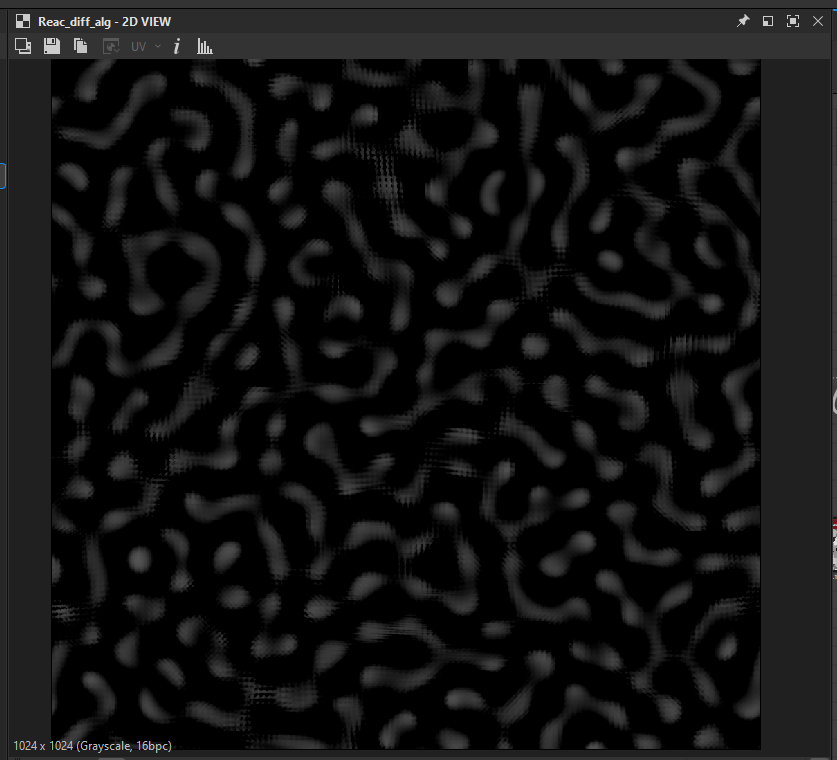The height and width of the screenshot is (760, 837).
Task: Show the histogram panel
Action: (x=205, y=46)
